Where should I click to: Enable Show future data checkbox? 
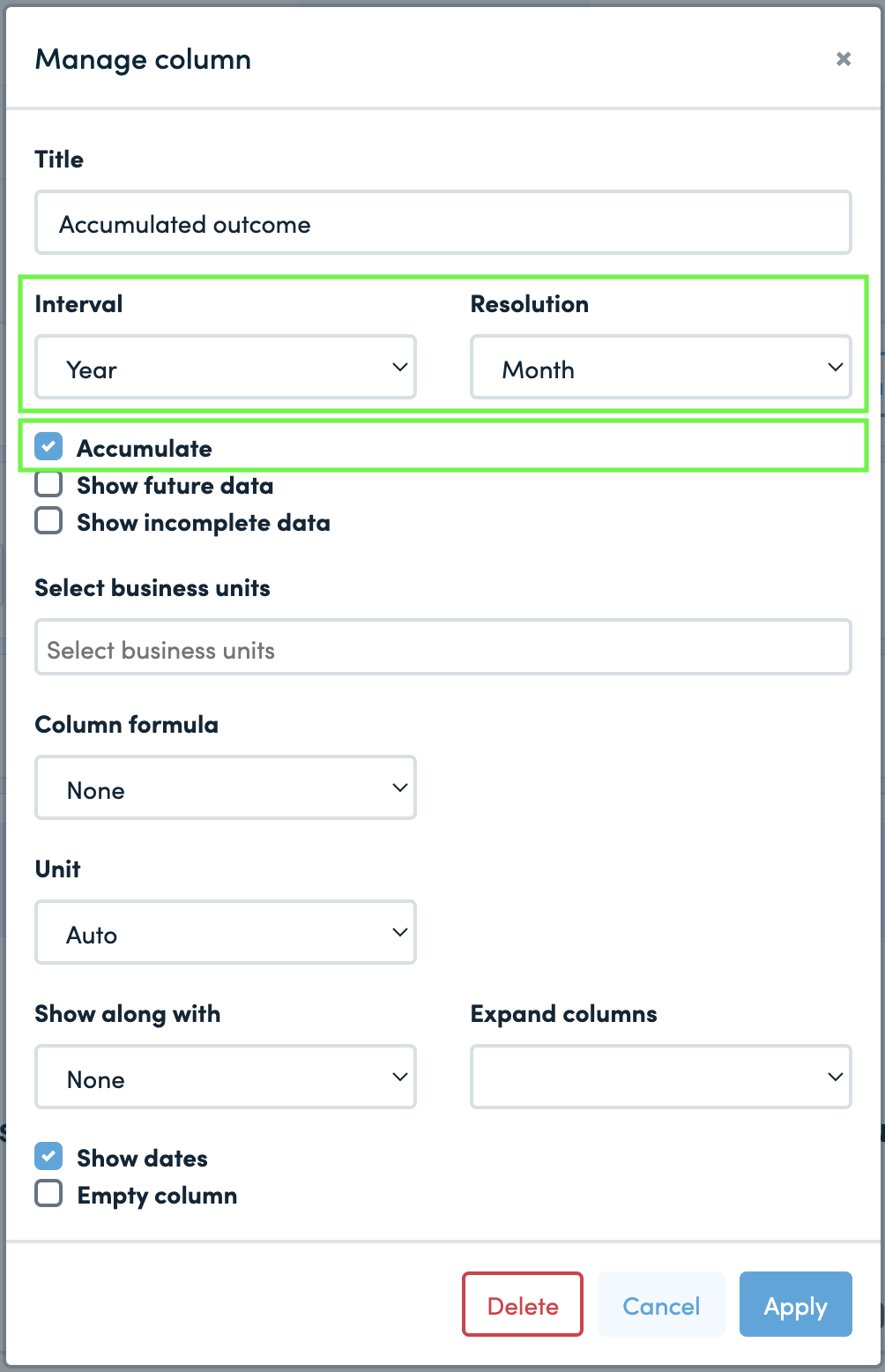[x=48, y=484]
